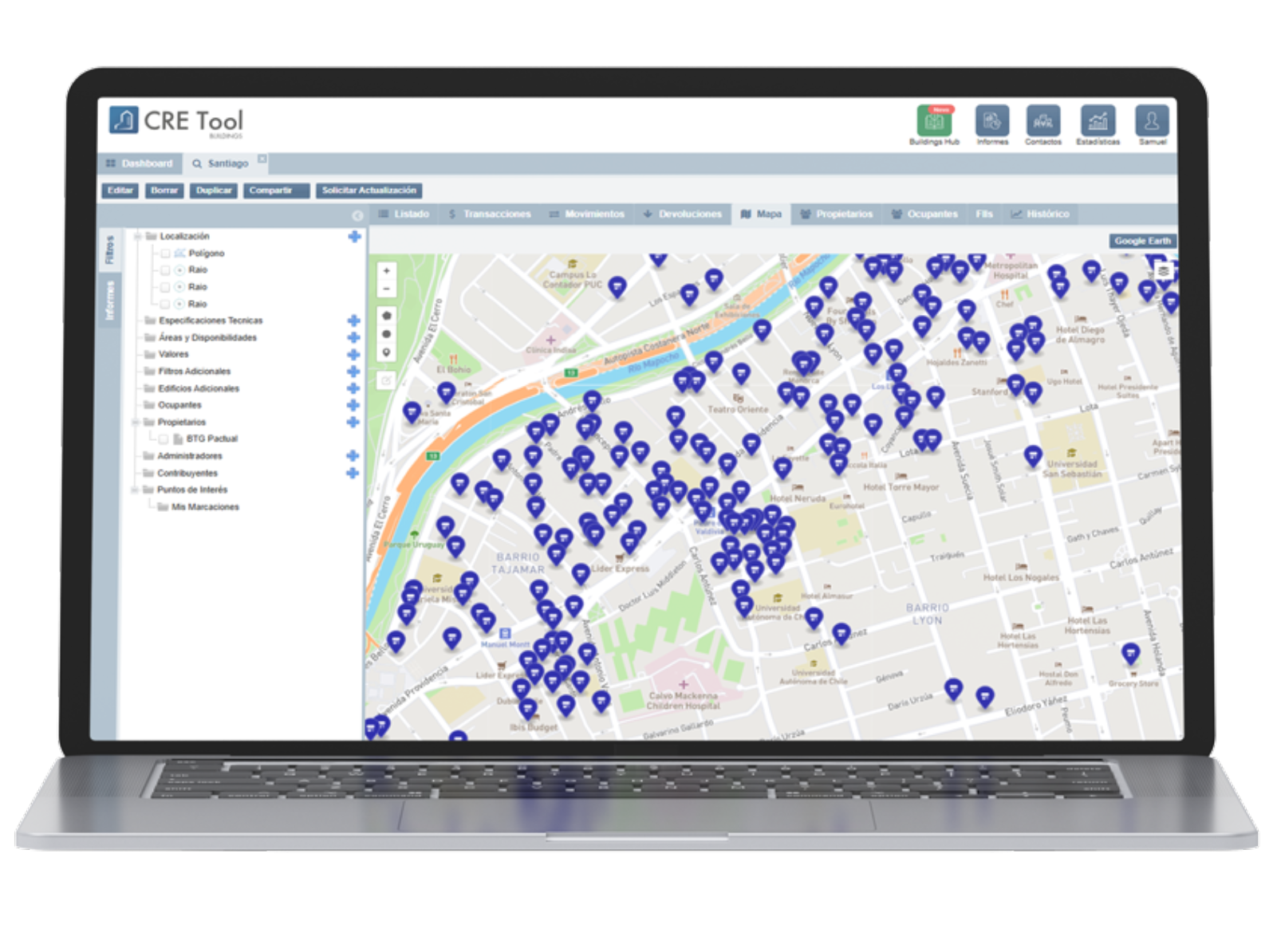Click the Duplicar button
1273x952 pixels.
click(214, 191)
